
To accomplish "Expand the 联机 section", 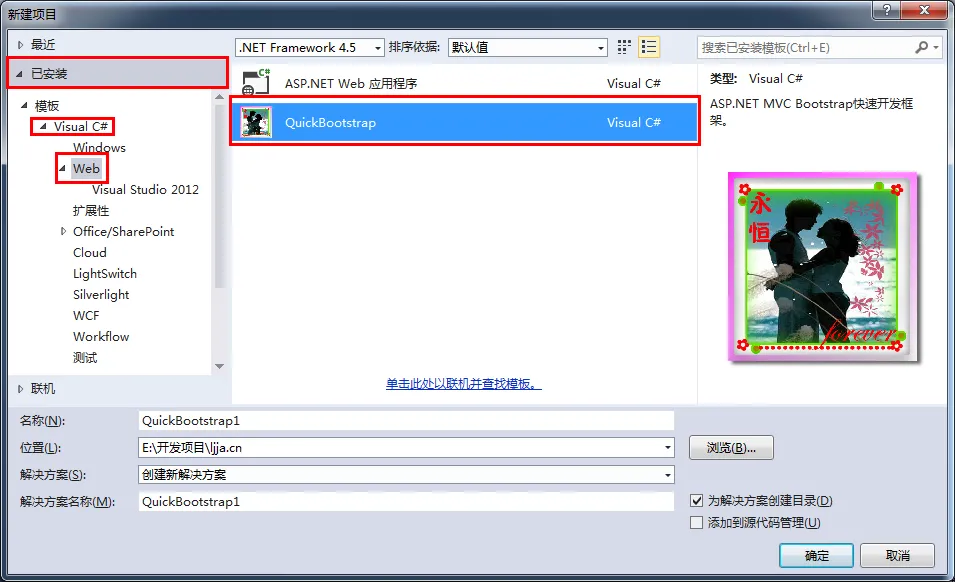I will click(20, 388).
